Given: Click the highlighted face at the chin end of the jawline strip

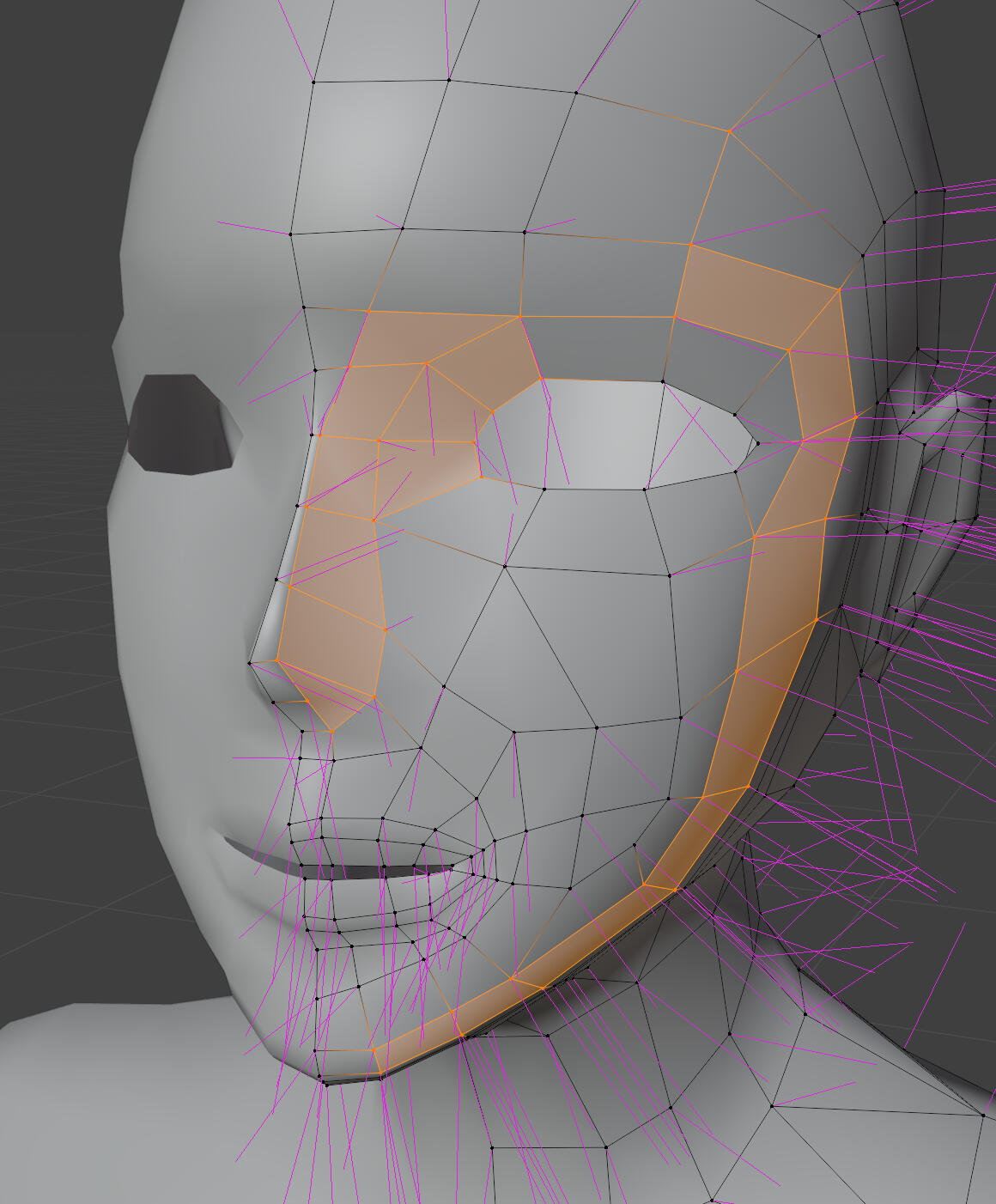Looking at the screenshot, I should click(421, 1041).
